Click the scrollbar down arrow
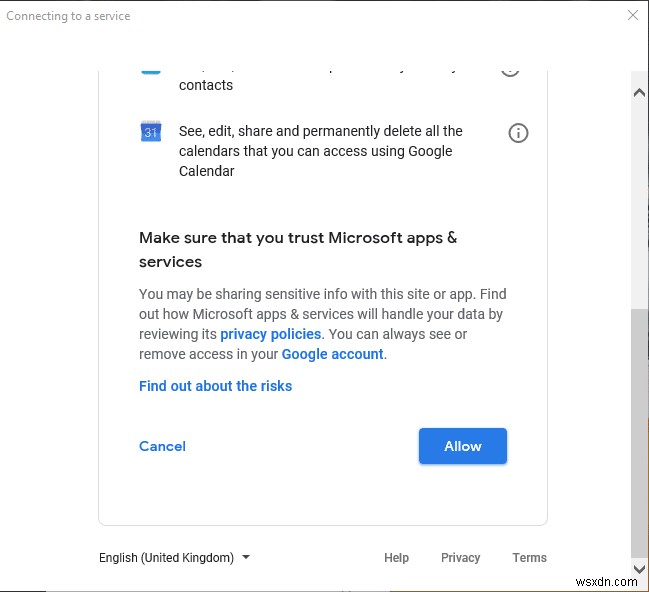This screenshot has height=592, width=649. (639, 569)
